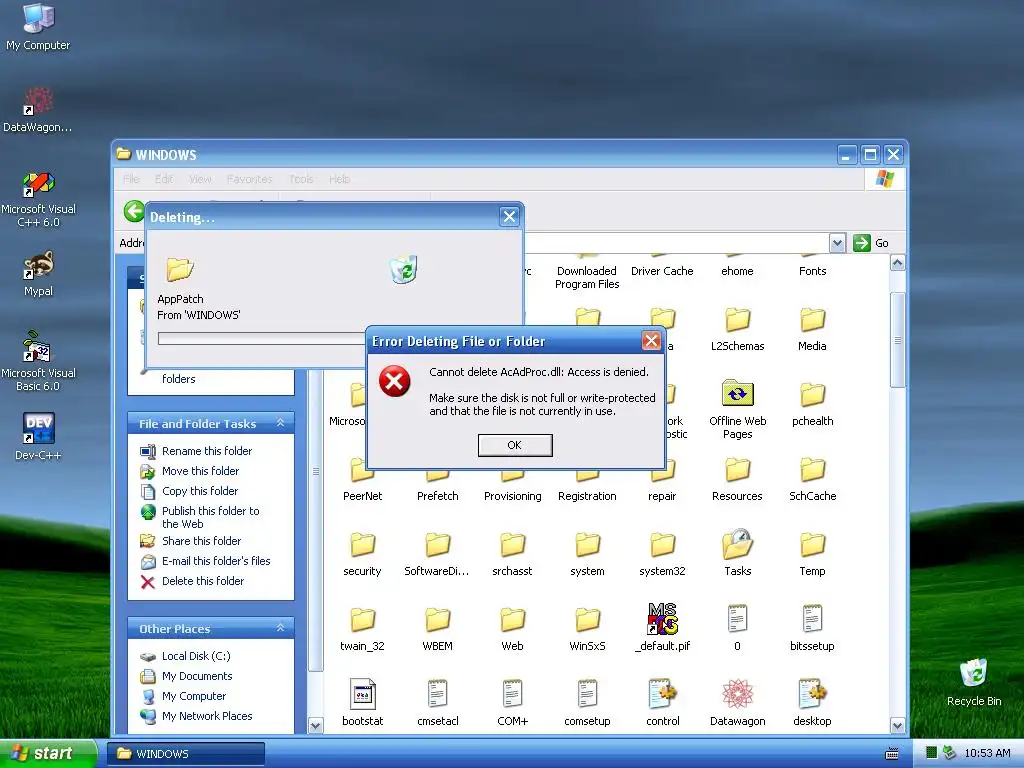
Task: Go to My Documents in Other Places
Action: (197, 676)
